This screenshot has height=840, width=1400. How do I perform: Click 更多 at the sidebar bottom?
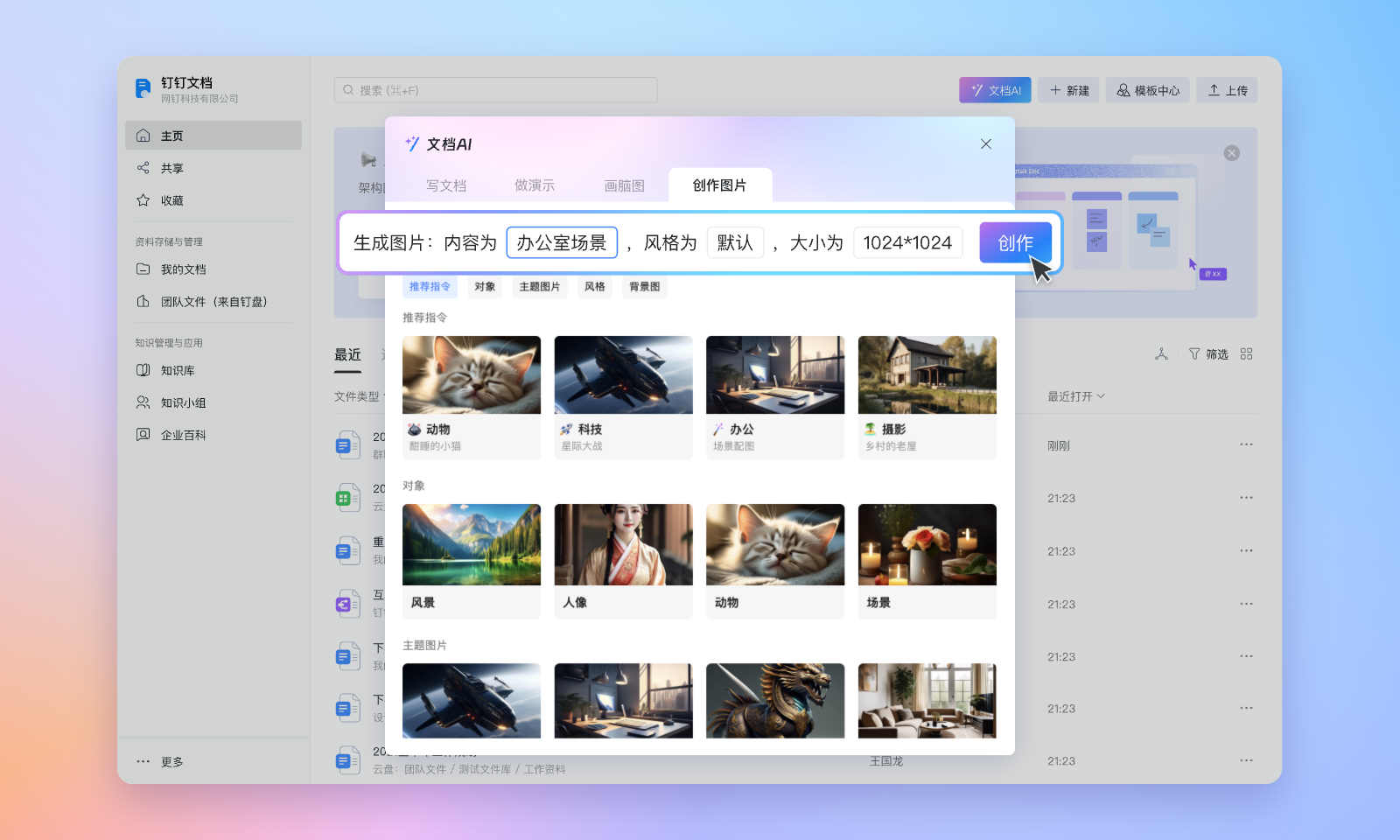coord(160,762)
